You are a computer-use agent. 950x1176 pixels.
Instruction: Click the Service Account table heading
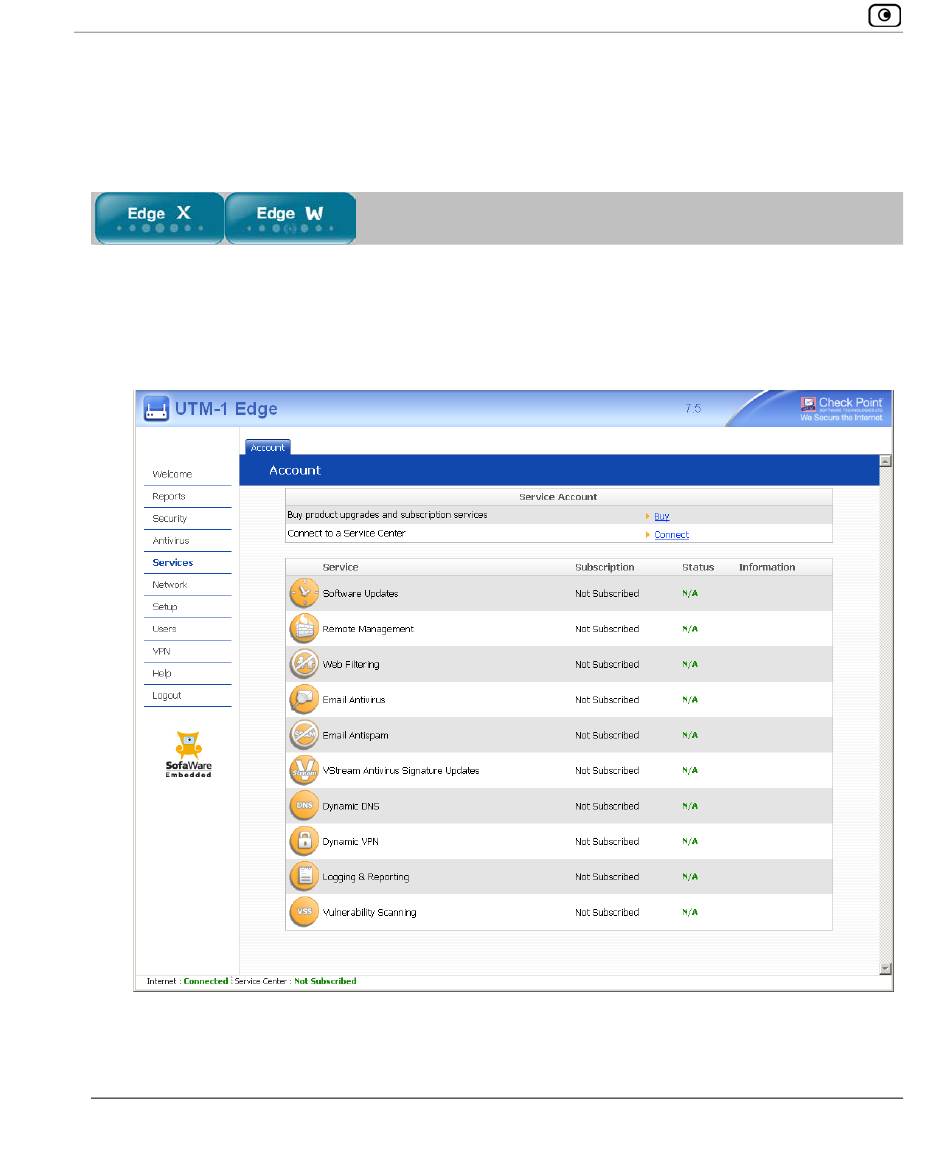coord(558,496)
